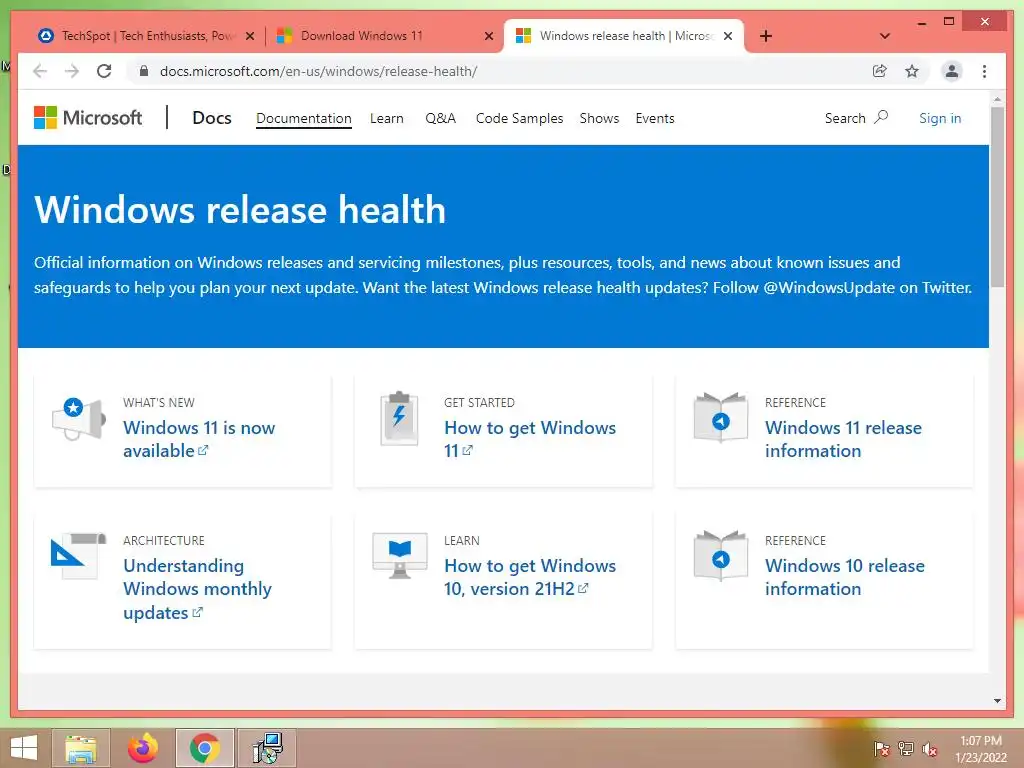Share this page using share icon
This screenshot has height=768, width=1024.
pyautogui.click(x=880, y=71)
